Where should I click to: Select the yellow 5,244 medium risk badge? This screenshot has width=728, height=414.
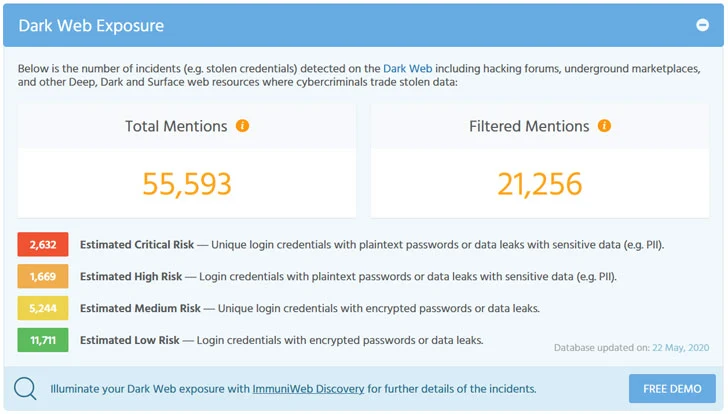pos(43,308)
